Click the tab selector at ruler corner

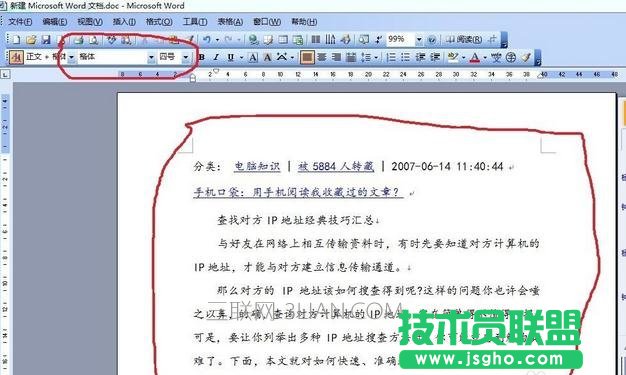(x=5, y=74)
